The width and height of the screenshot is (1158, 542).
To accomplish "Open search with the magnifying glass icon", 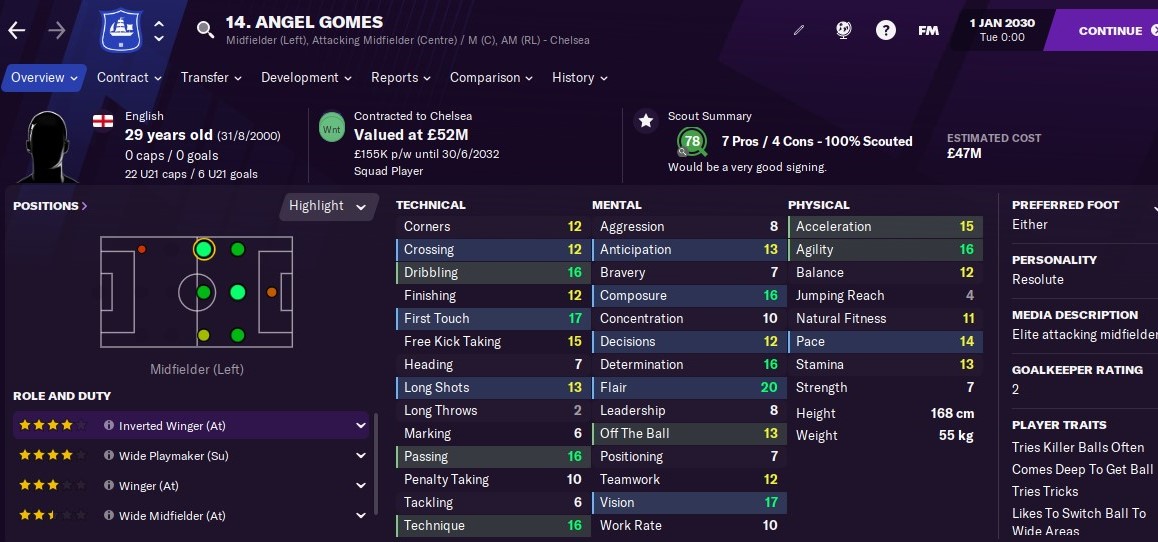I will coord(205,30).
